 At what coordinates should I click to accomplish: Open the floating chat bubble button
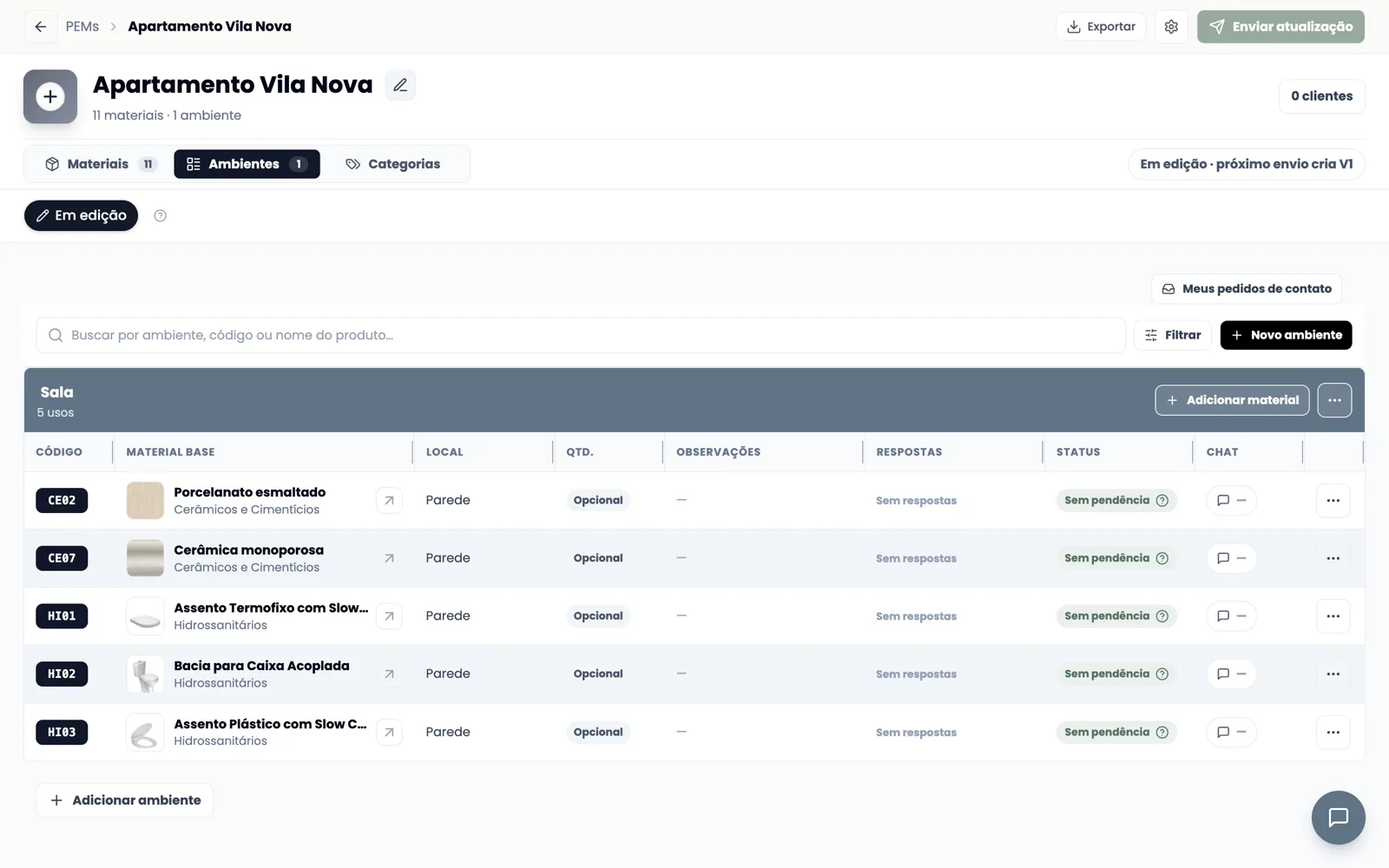click(1338, 817)
